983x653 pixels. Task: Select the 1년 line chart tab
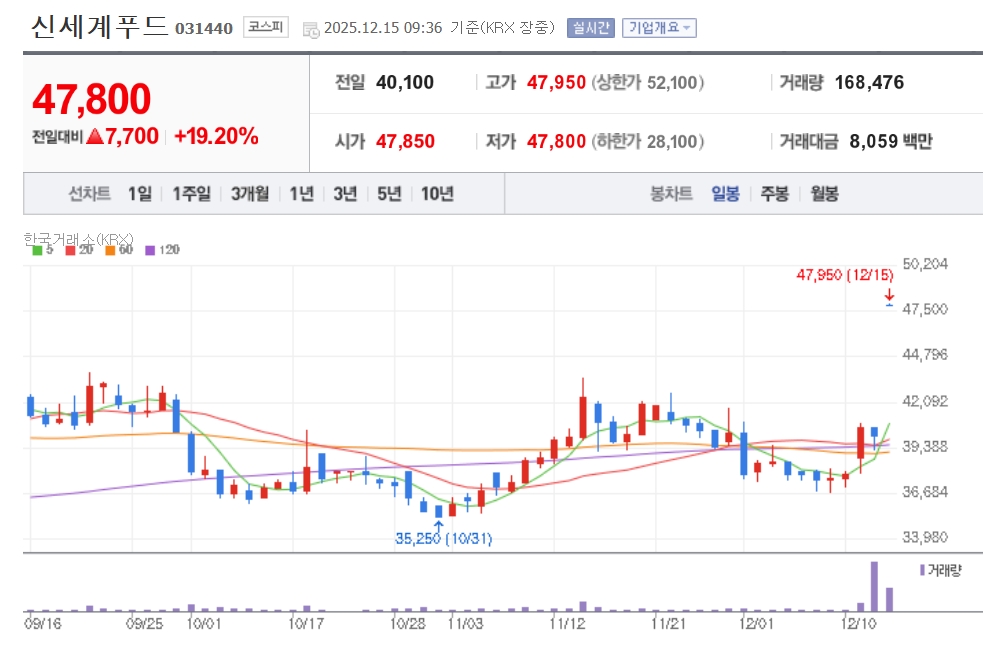[x=302, y=194]
